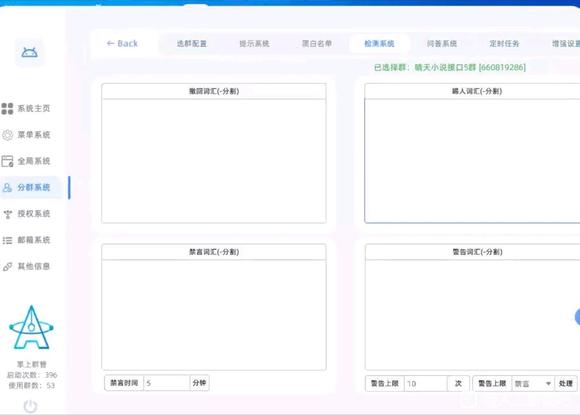Click the 使用群数 53 text
This screenshot has height=415, width=580.
point(32,386)
